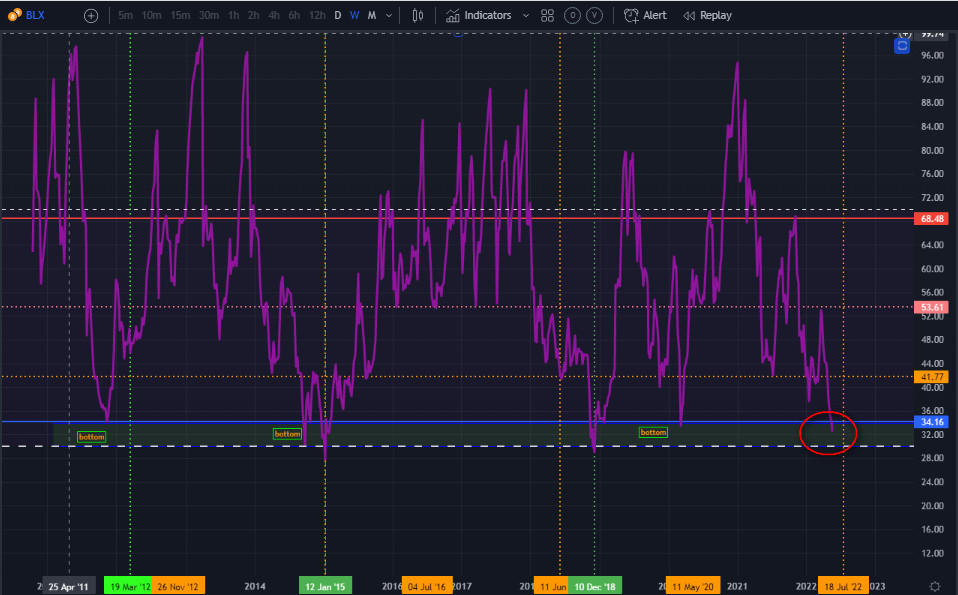Click the circled O toolbar button
This screenshot has width=958, height=595.
pyautogui.click(x=572, y=16)
